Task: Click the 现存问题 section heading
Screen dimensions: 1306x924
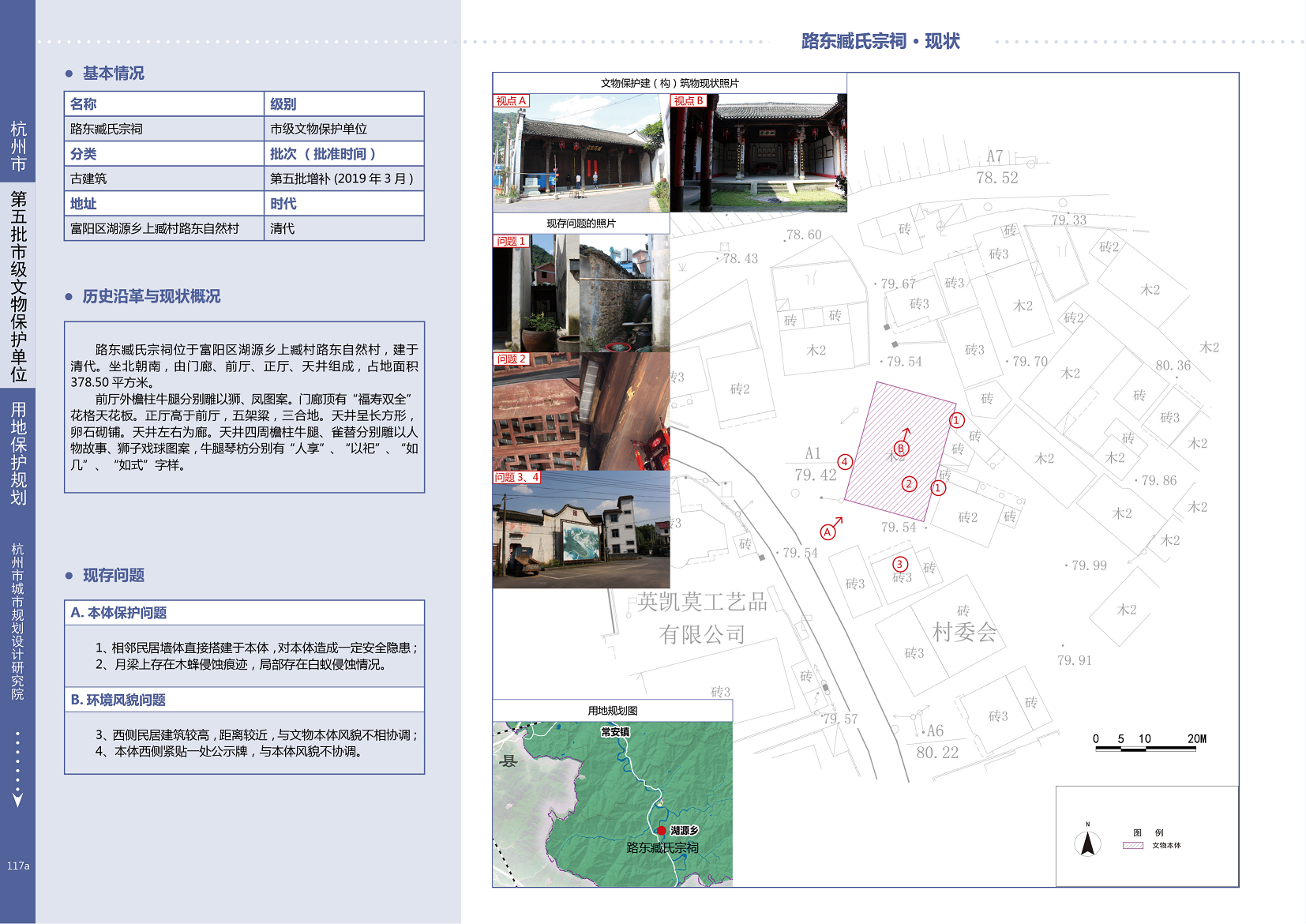Action: tap(114, 576)
